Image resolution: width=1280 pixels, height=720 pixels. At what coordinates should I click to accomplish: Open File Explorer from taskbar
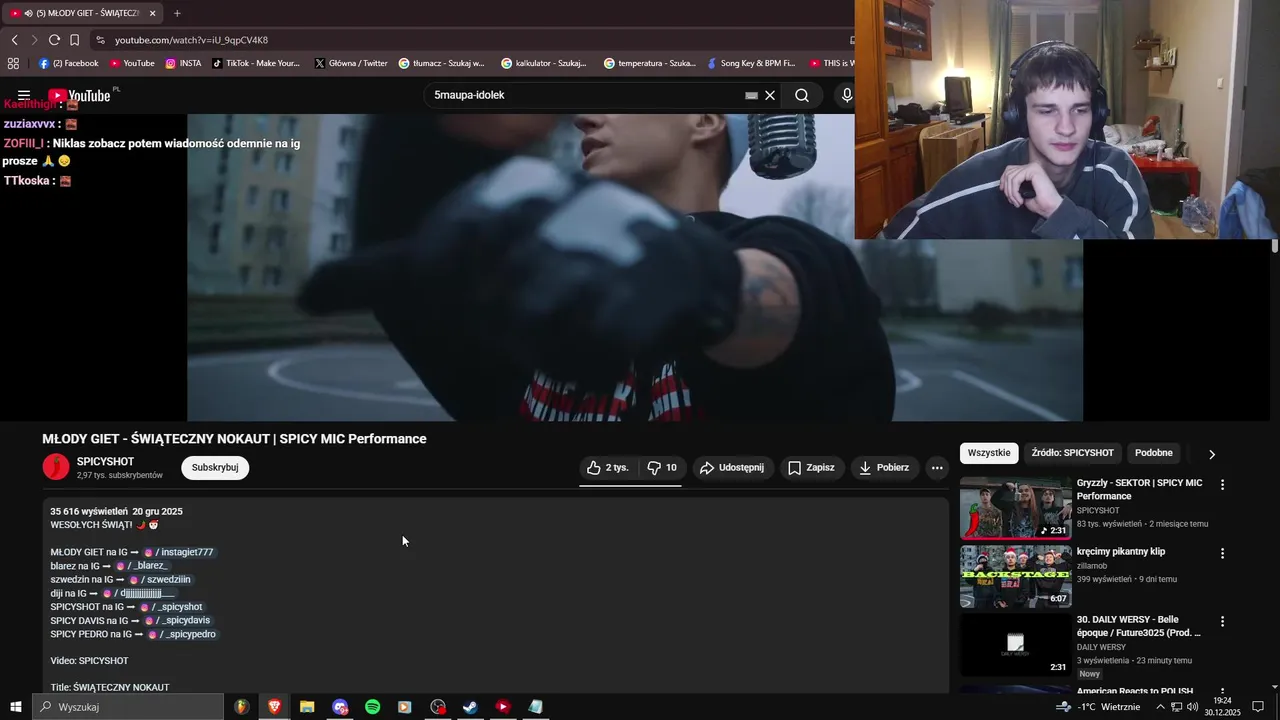click(x=307, y=707)
